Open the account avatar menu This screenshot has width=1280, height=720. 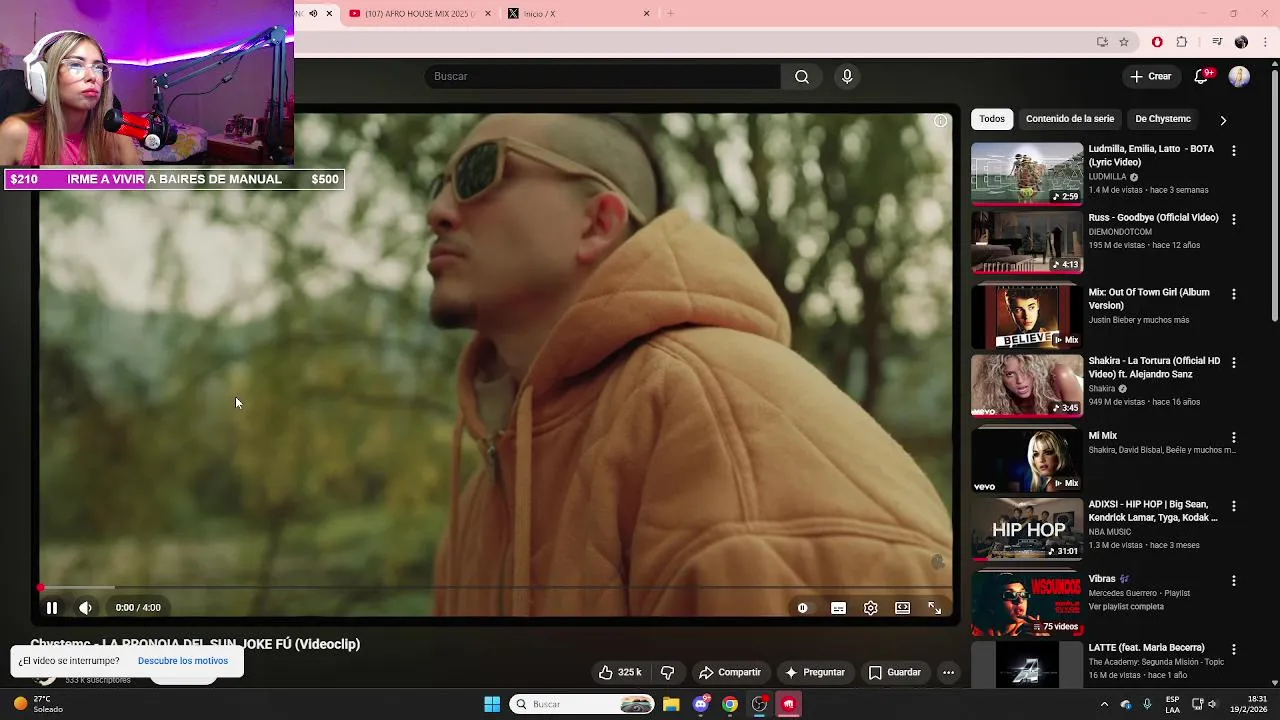tap(1240, 77)
